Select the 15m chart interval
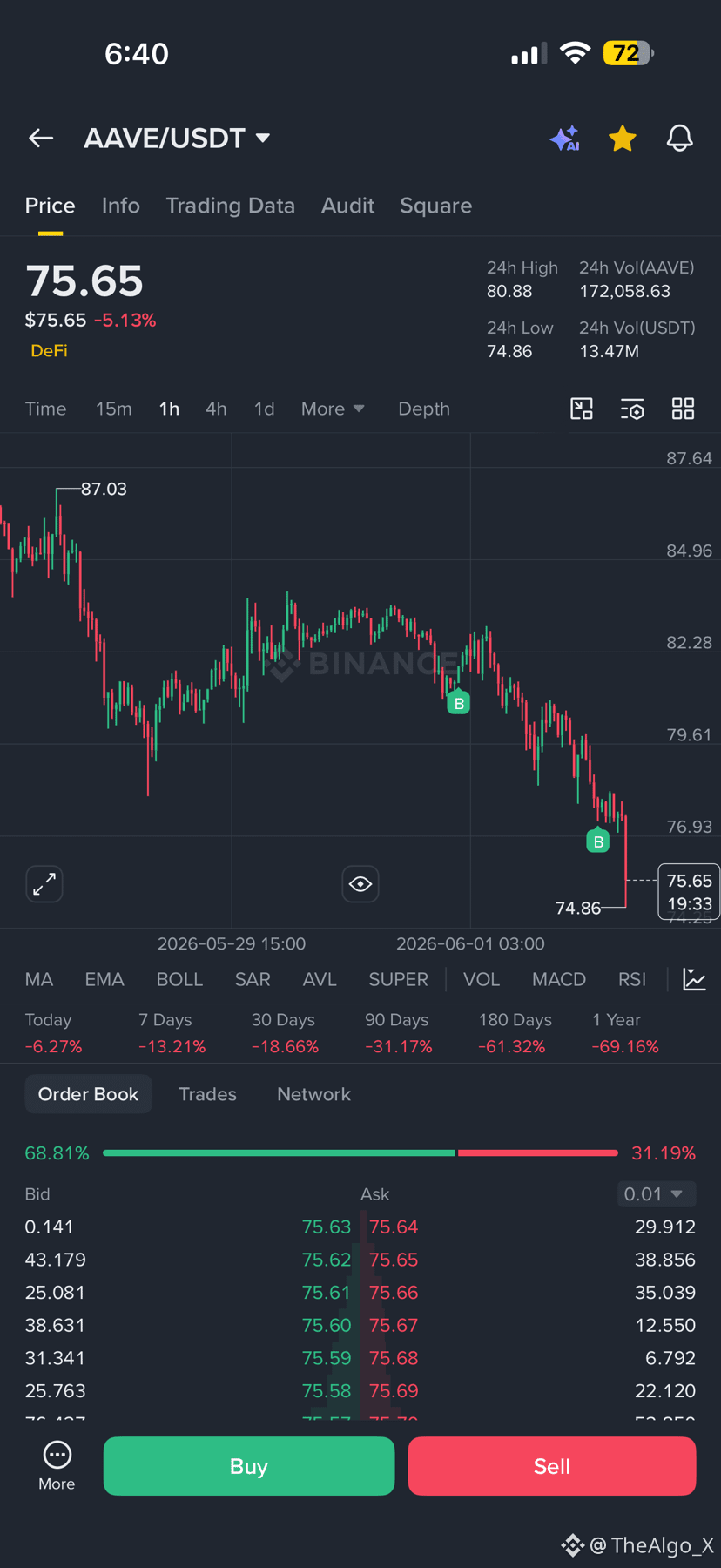 (114, 409)
